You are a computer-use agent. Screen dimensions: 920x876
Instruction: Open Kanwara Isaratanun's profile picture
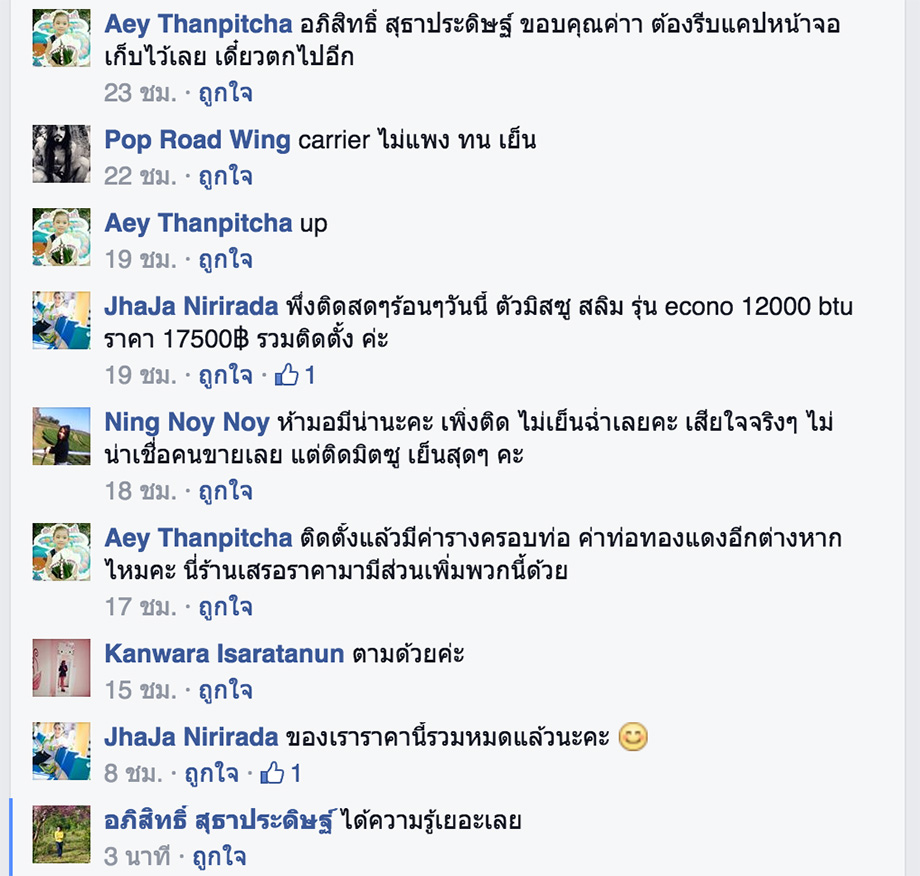[x=62, y=668]
